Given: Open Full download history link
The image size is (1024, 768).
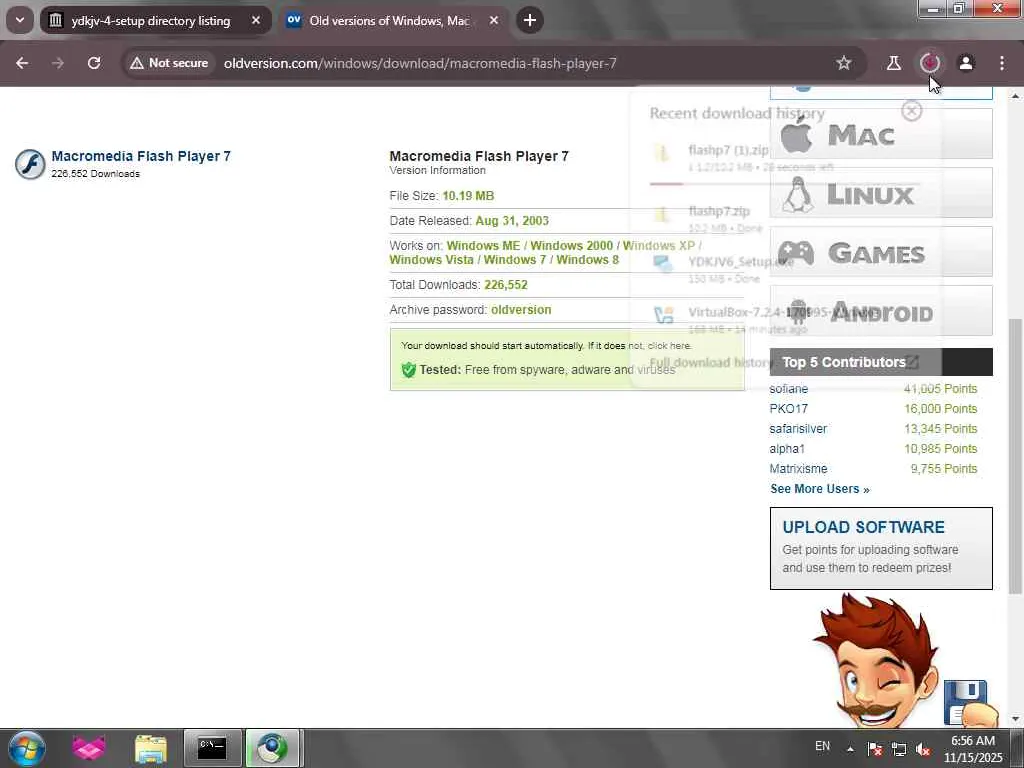Looking at the screenshot, I should 784,362.
